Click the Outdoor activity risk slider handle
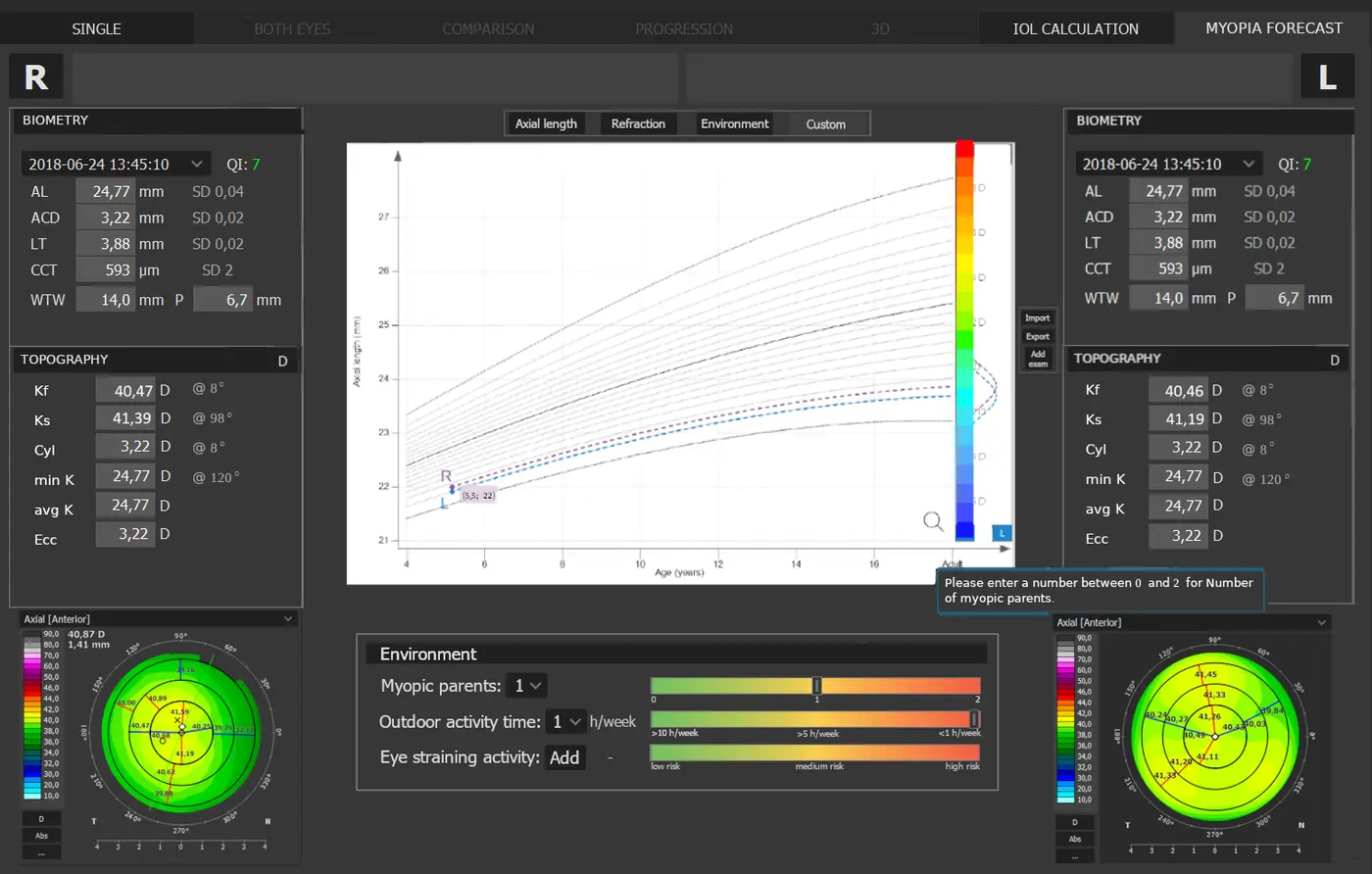The width and height of the screenshot is (1372, 874). point(974,720)
